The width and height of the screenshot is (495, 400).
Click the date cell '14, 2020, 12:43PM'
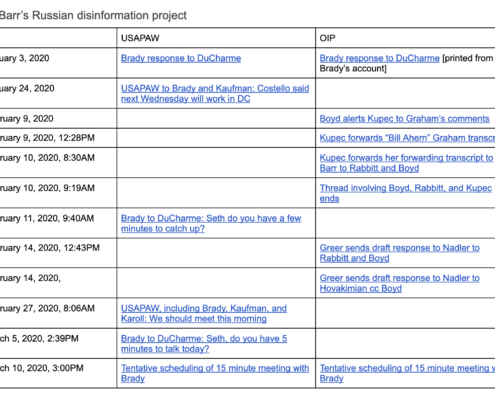click(58, 253)
